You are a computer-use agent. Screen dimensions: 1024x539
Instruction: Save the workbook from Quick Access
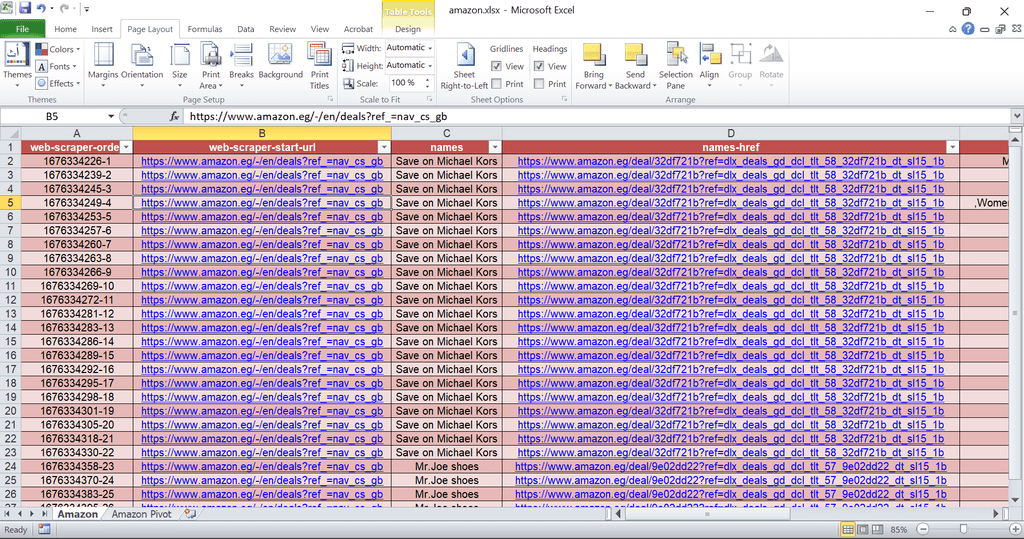click(25, 8)
